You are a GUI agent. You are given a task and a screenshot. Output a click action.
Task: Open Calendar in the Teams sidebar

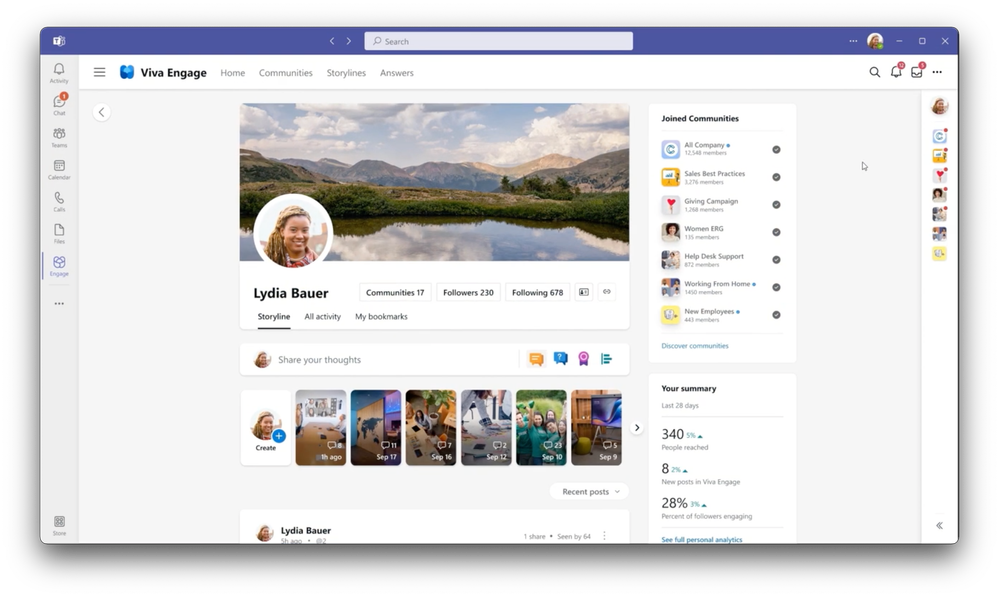59,169
